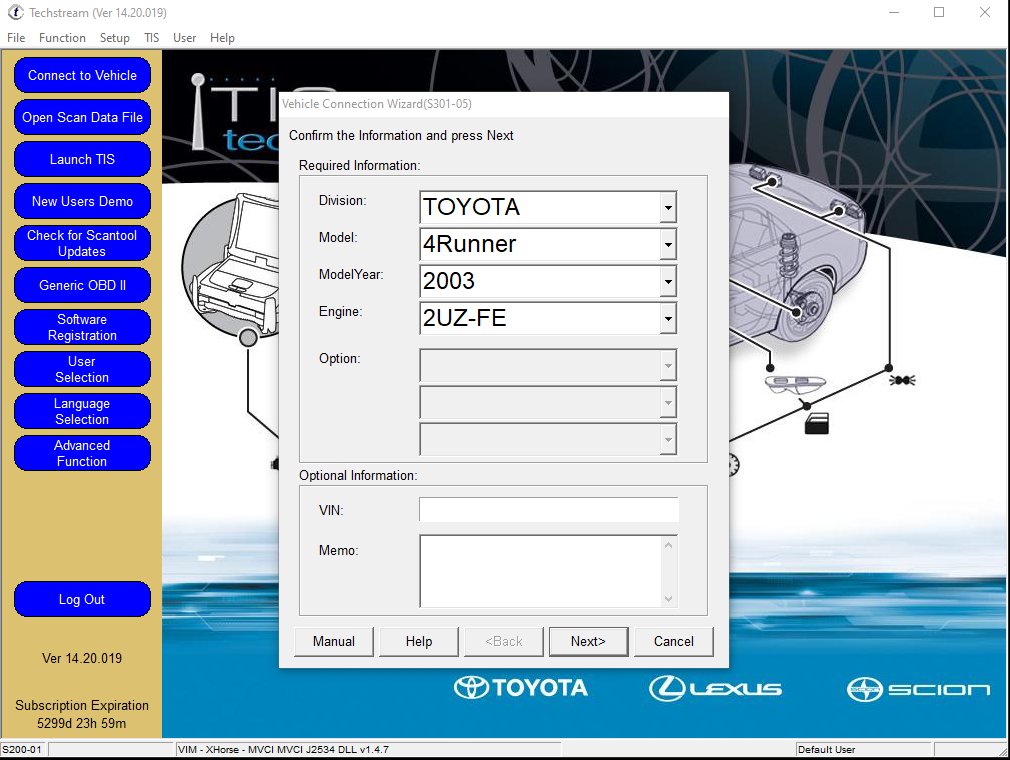This screenshot has height=760, width=1010.
Task: Expand the Division dropdown showing TOYOTA
Action: coord(668,207)
